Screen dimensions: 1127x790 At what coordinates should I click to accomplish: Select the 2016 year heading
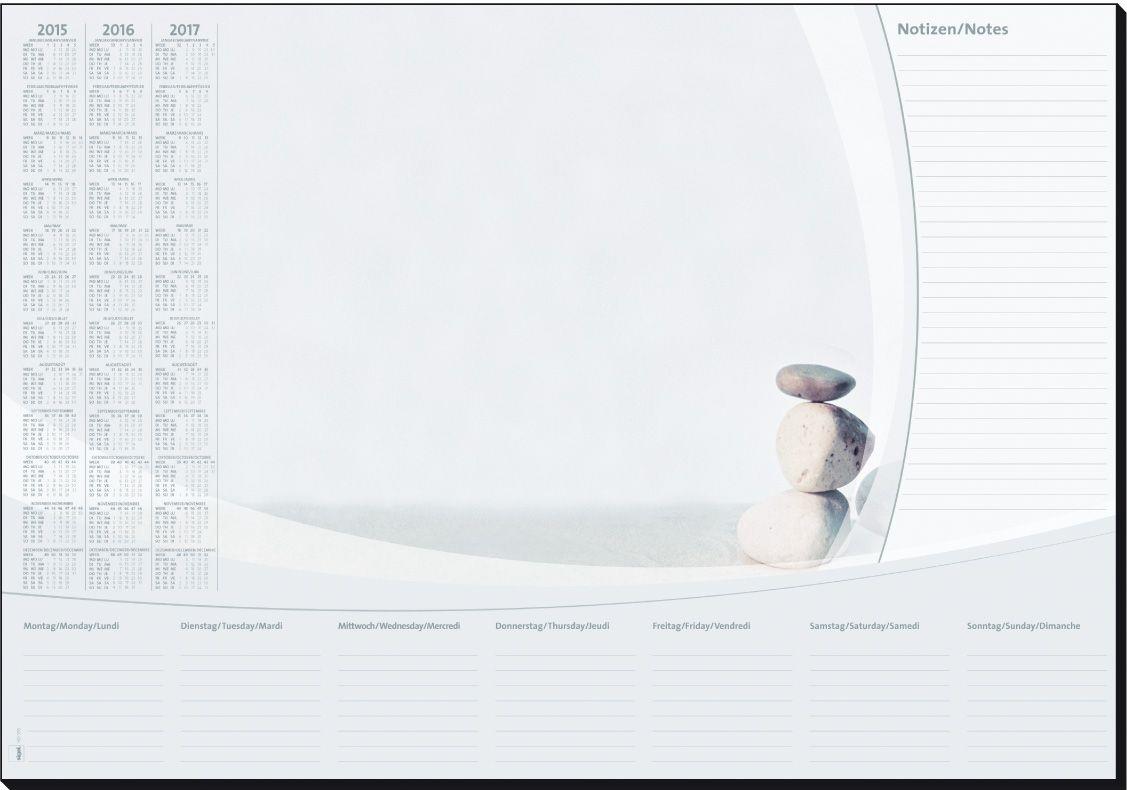(118, 30)
